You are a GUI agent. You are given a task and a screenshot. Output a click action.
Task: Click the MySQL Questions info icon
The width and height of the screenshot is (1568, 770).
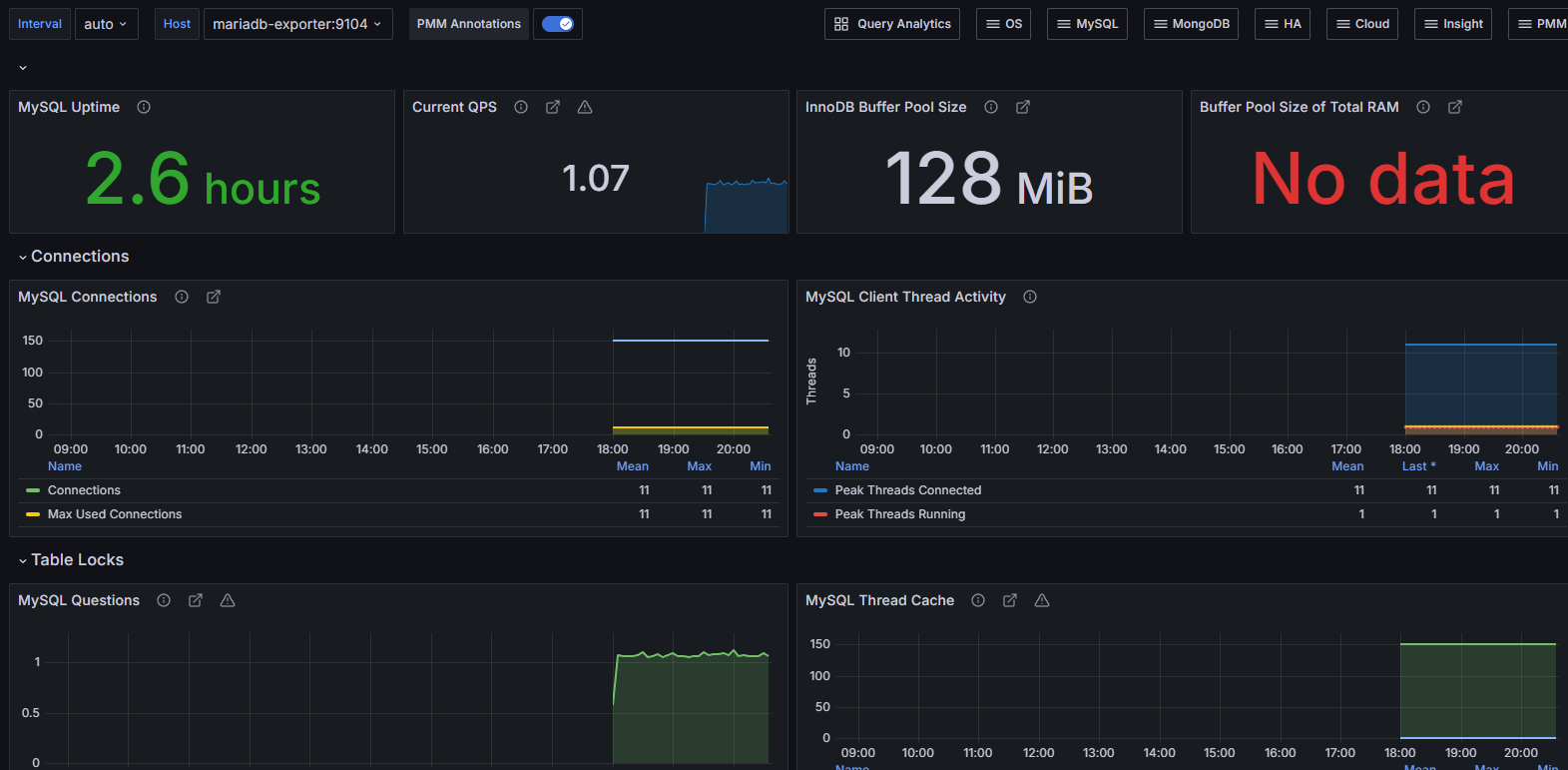pos(164,600)
